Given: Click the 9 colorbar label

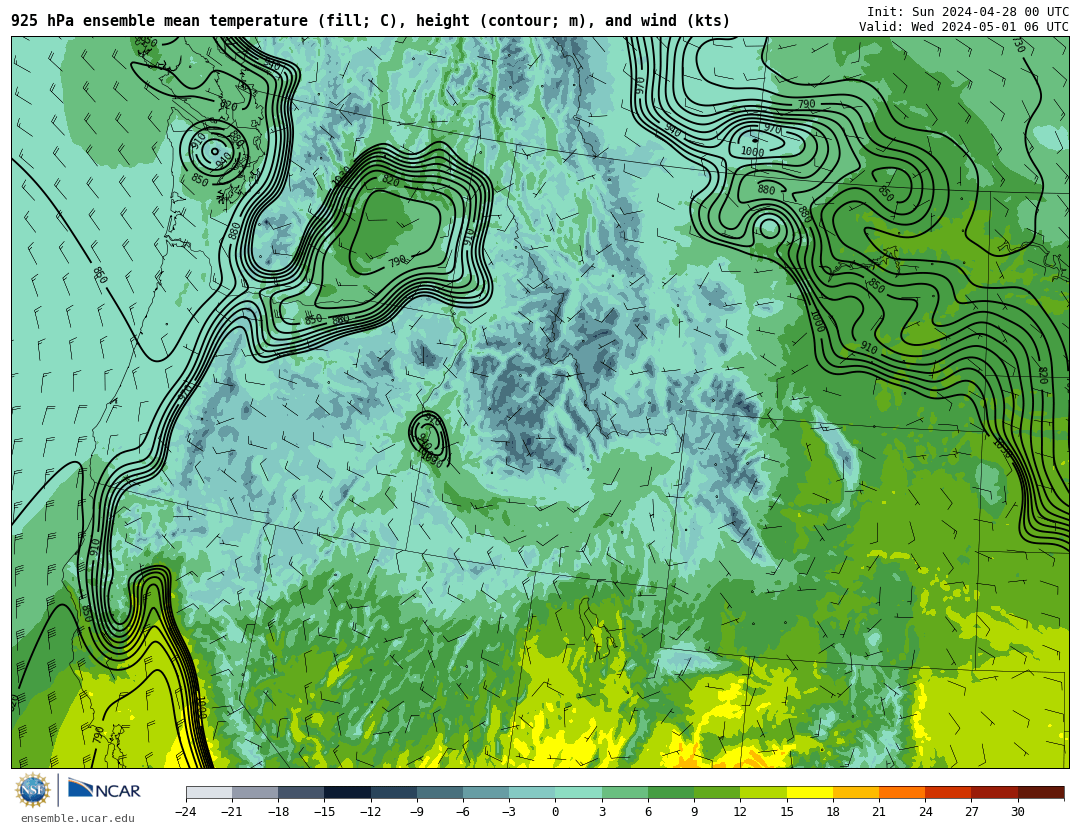Looking at the screenshot, I should click(694, 812).
